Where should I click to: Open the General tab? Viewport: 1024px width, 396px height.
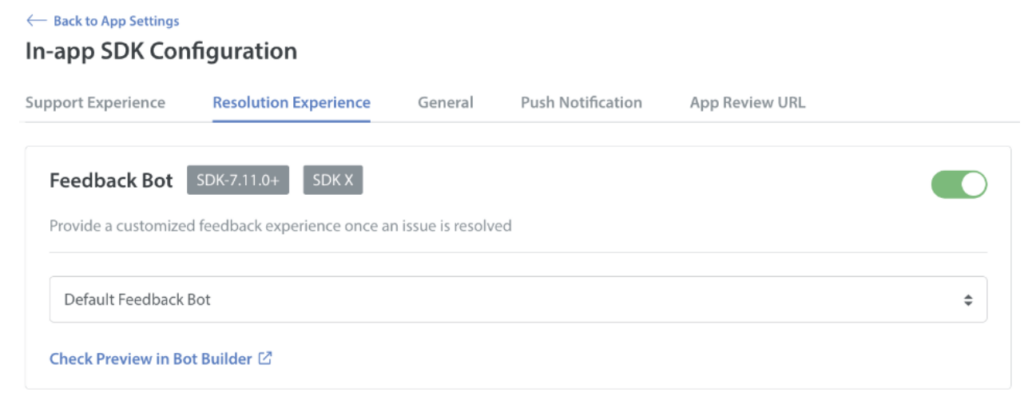445,103
